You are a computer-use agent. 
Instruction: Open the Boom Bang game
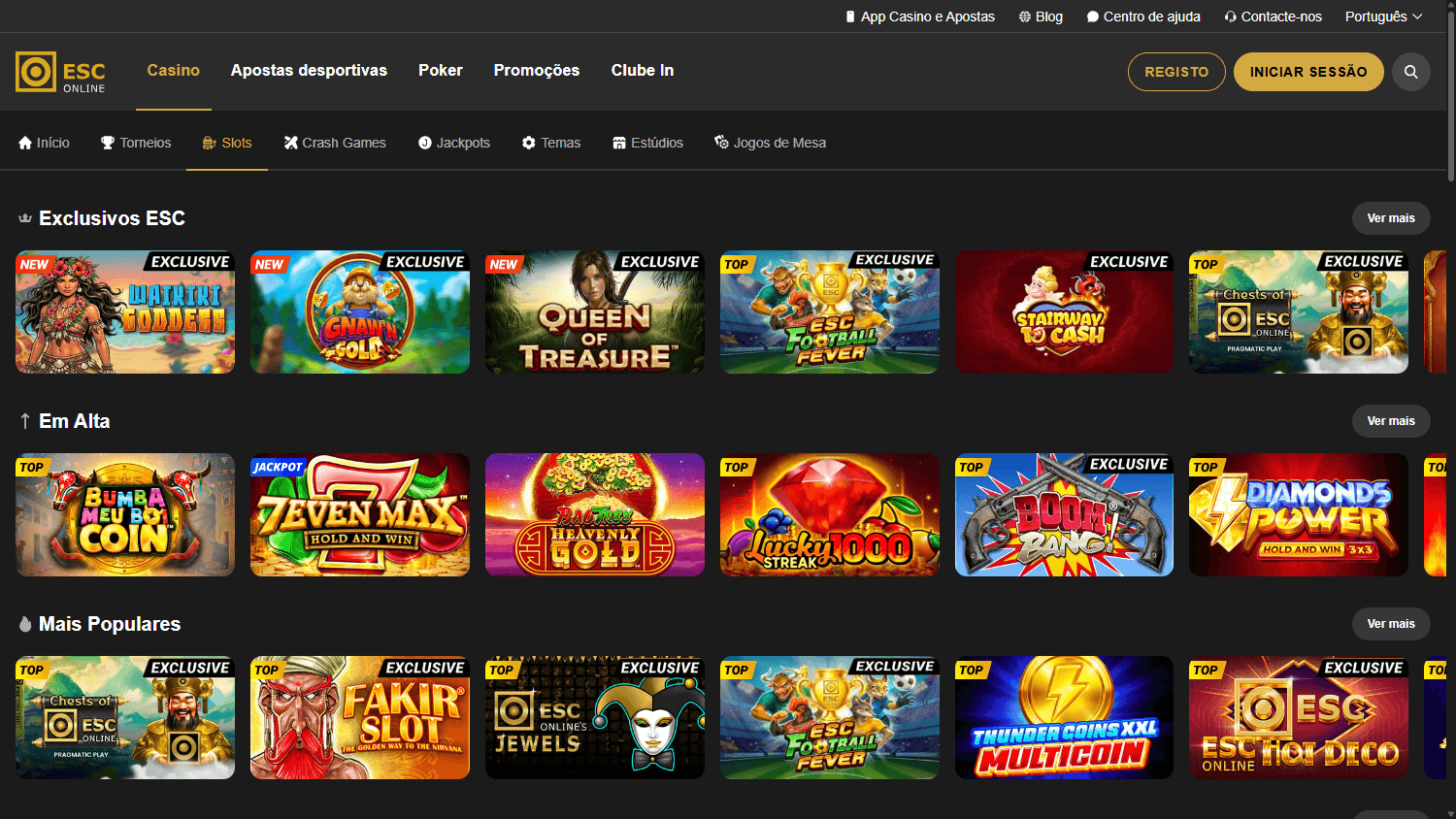[1064, 515]
